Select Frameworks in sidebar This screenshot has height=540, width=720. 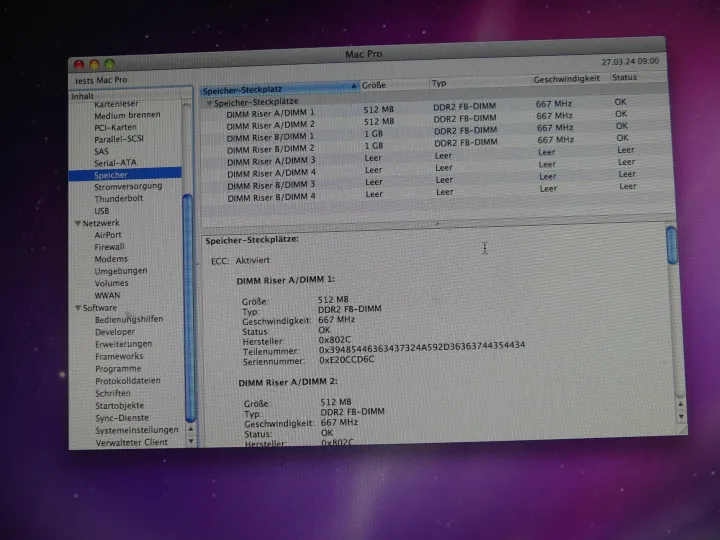(x=119, y=356)
